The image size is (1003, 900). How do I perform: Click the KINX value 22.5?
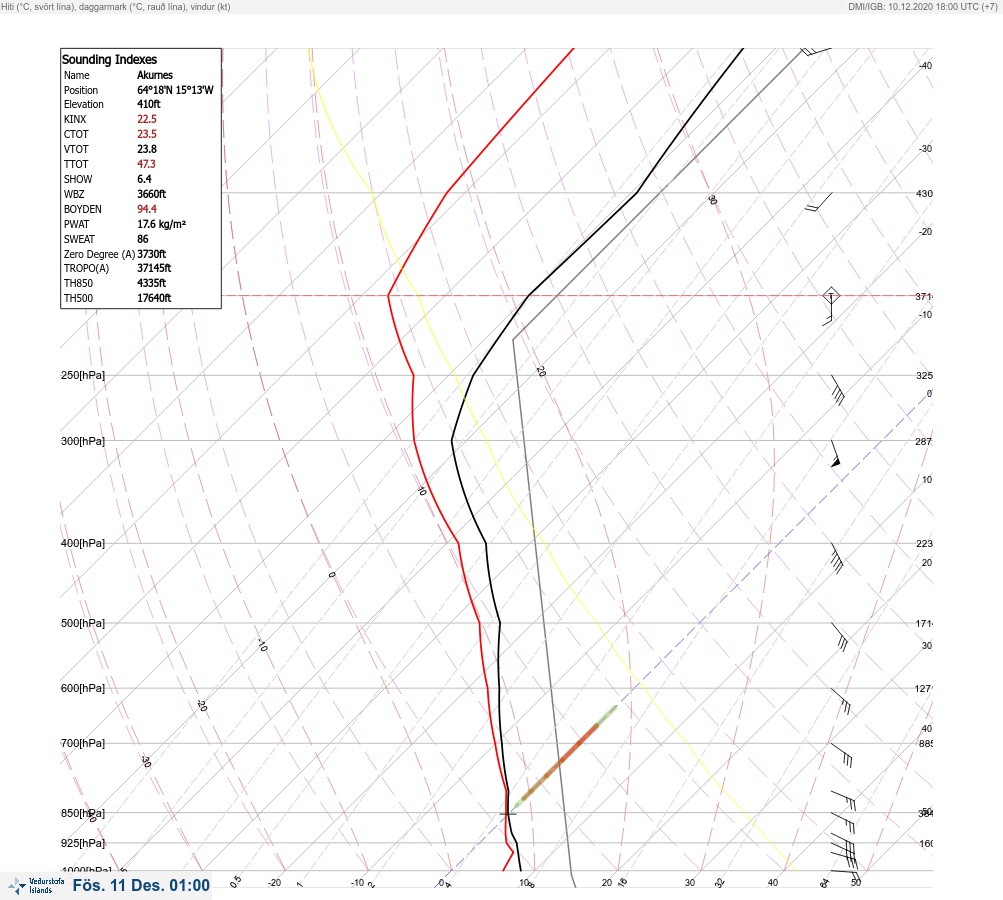(x=146, y=119)
